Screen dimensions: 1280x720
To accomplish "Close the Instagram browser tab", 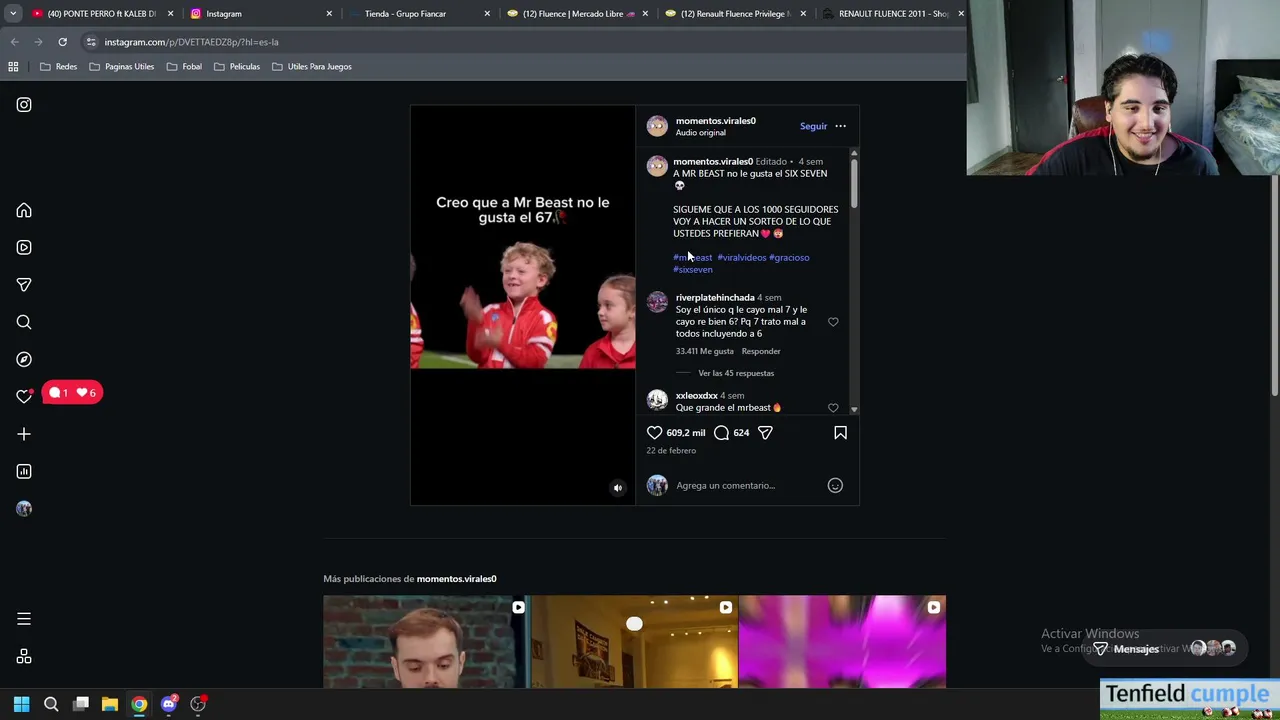I will [328, 14].
